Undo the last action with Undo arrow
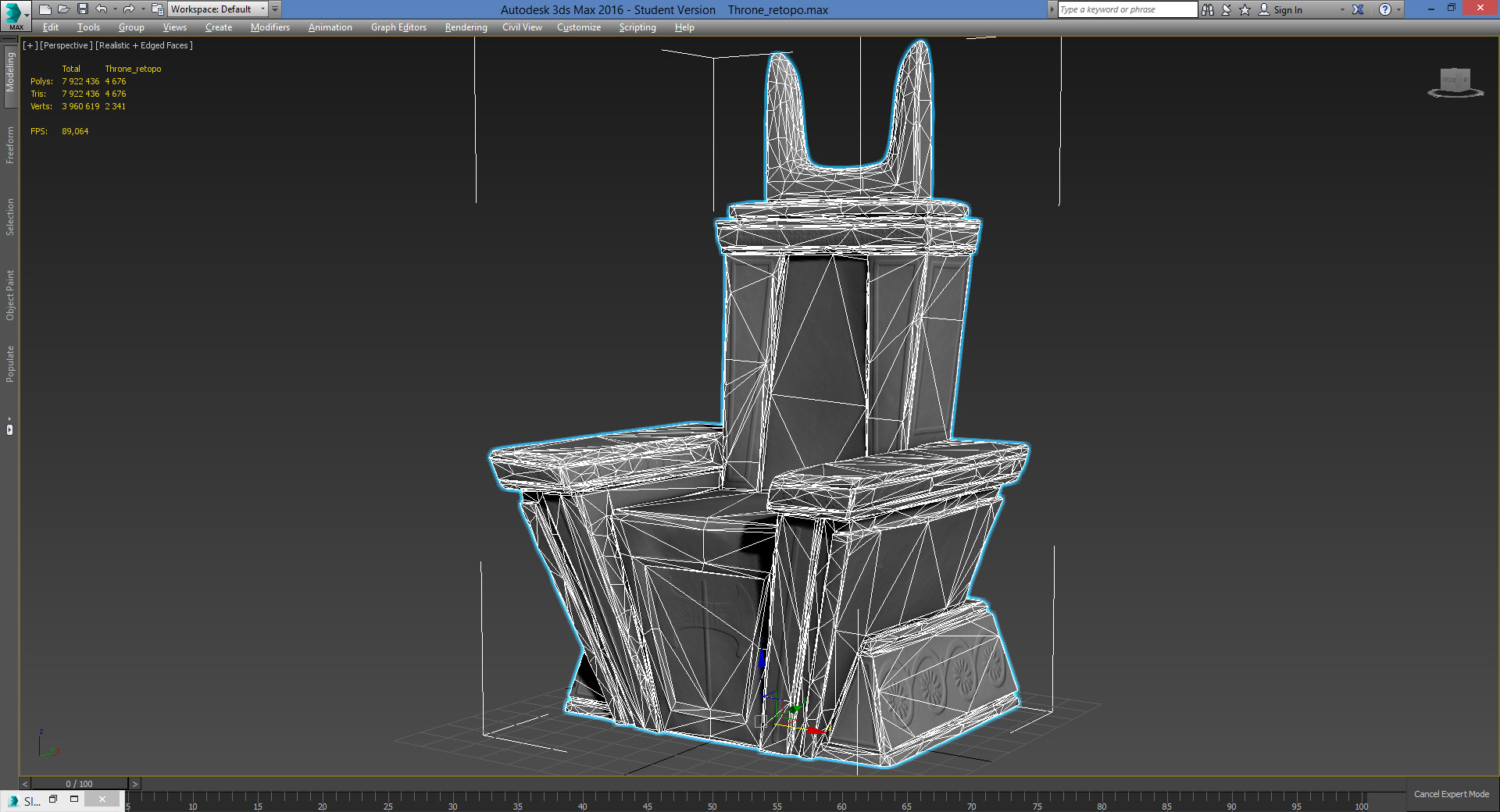The image size is (1500, 812). click(x=102, y=9)
